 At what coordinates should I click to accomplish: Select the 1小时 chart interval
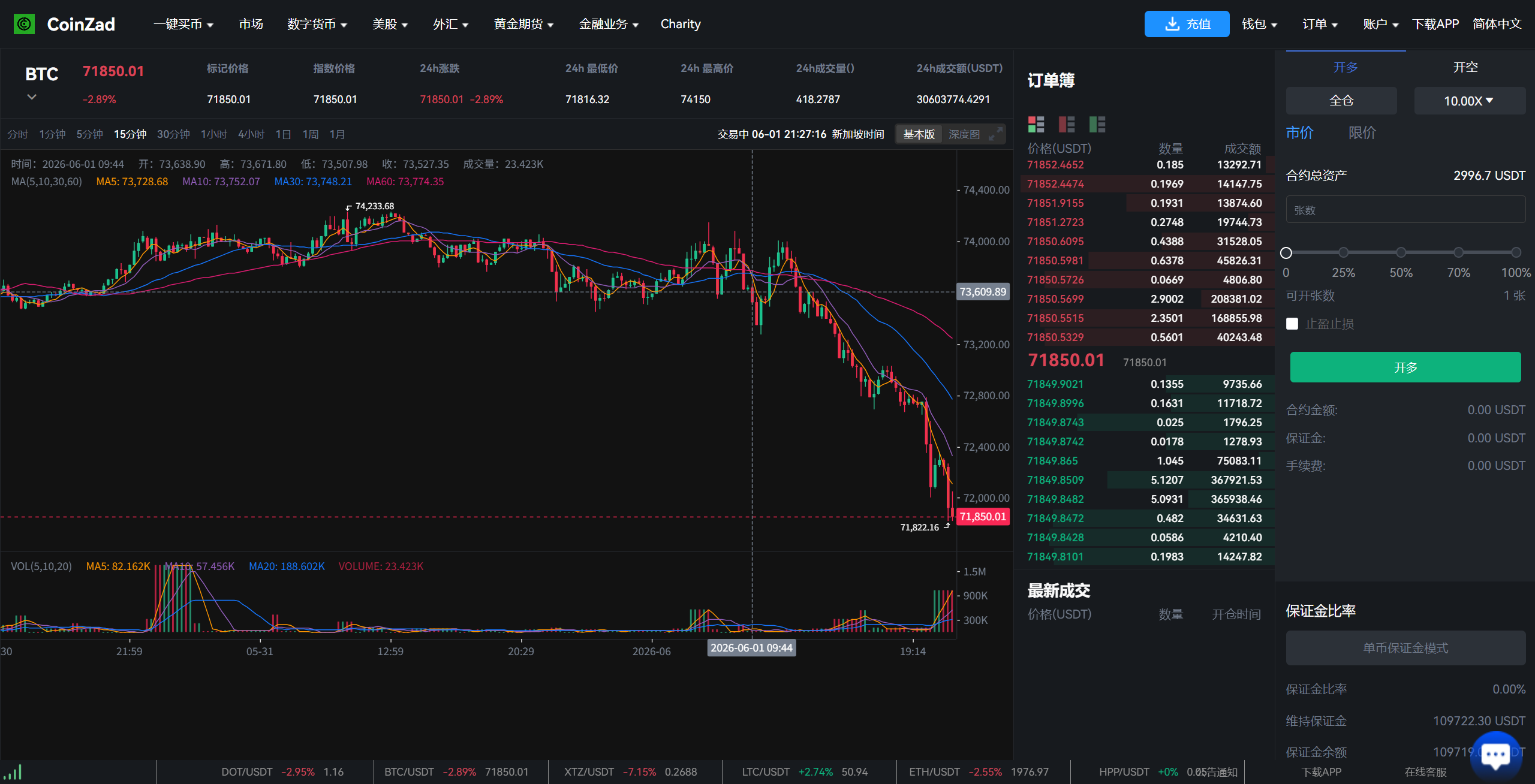pyautogui.click(x=213, y=134)
